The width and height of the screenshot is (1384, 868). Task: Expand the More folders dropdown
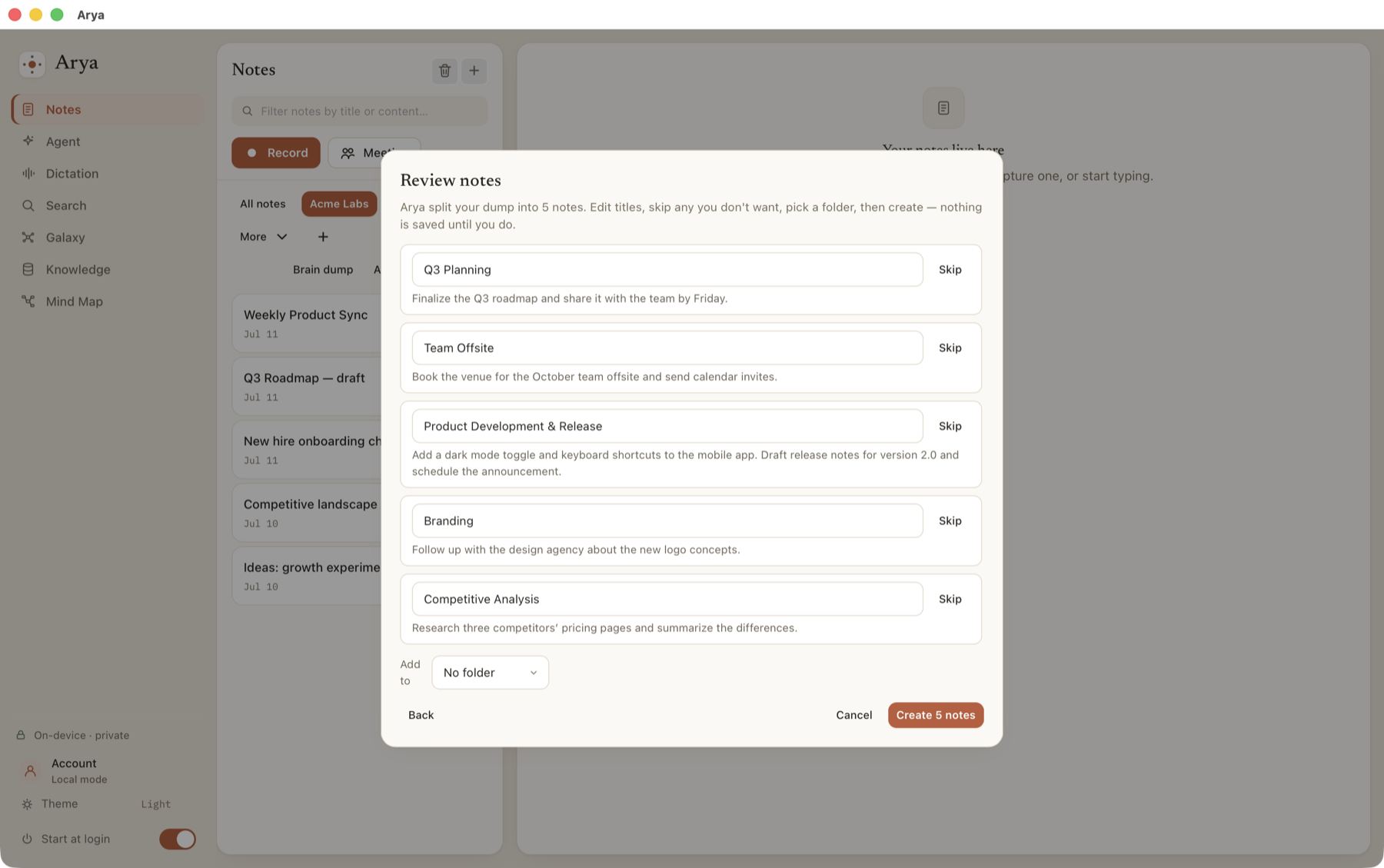coord(264,237)
